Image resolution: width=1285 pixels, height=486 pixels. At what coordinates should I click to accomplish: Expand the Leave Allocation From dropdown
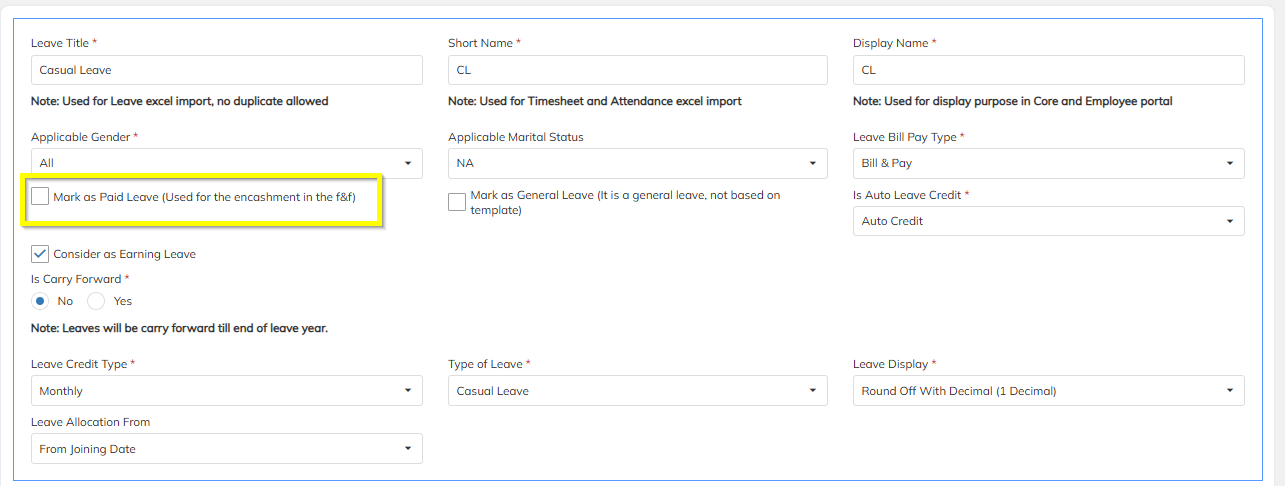226,449
